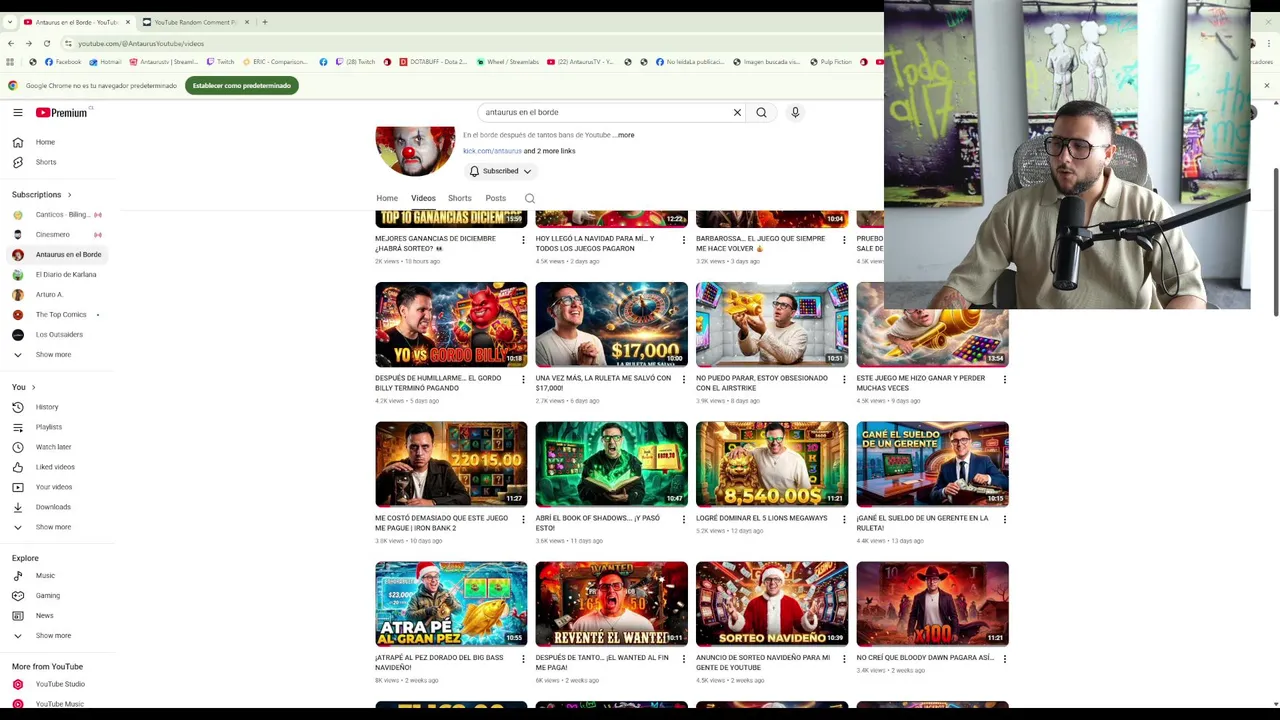Expand Subscriptions section chevron
The width and height of the screenshot is (1280, 720).
tap(69, 195)
